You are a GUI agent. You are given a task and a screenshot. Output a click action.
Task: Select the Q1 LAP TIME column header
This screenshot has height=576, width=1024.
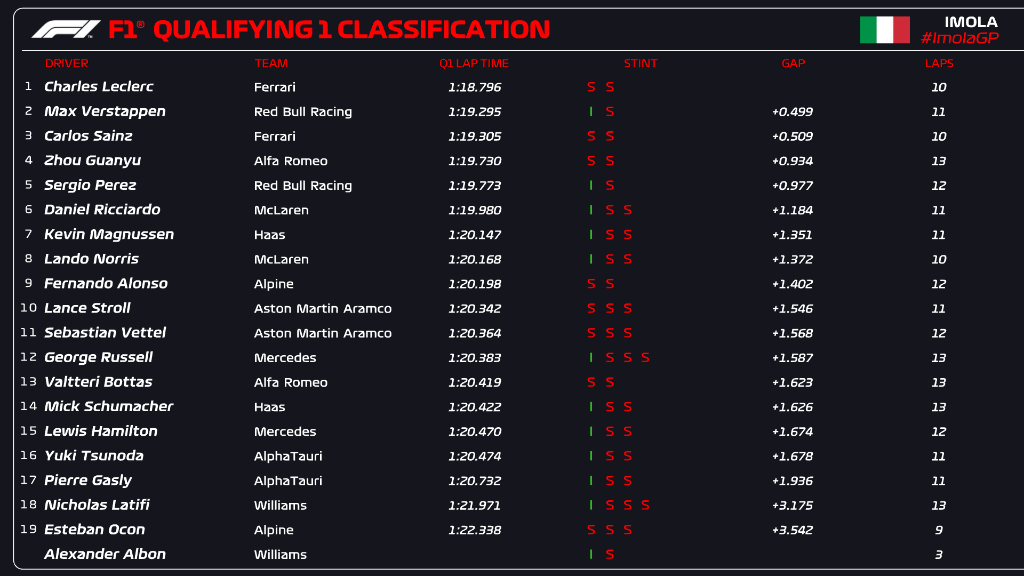click(x=473, y=63)
